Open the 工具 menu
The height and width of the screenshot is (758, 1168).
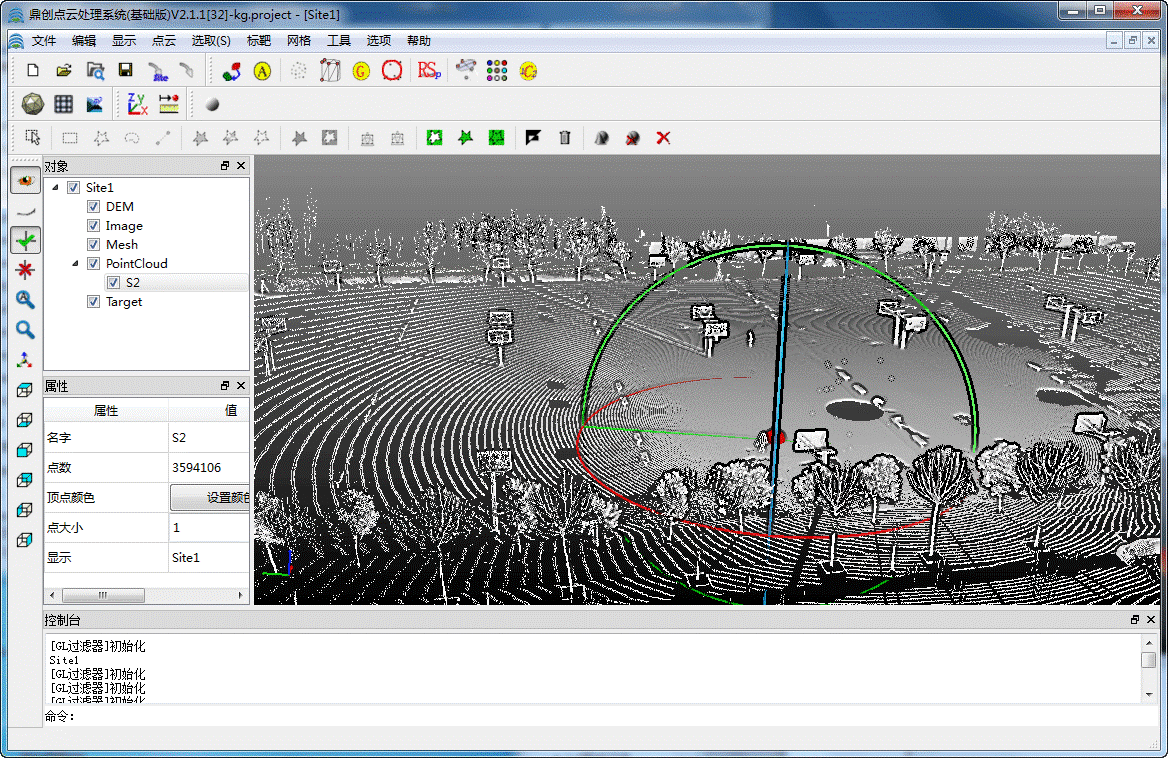coord(339,41)
